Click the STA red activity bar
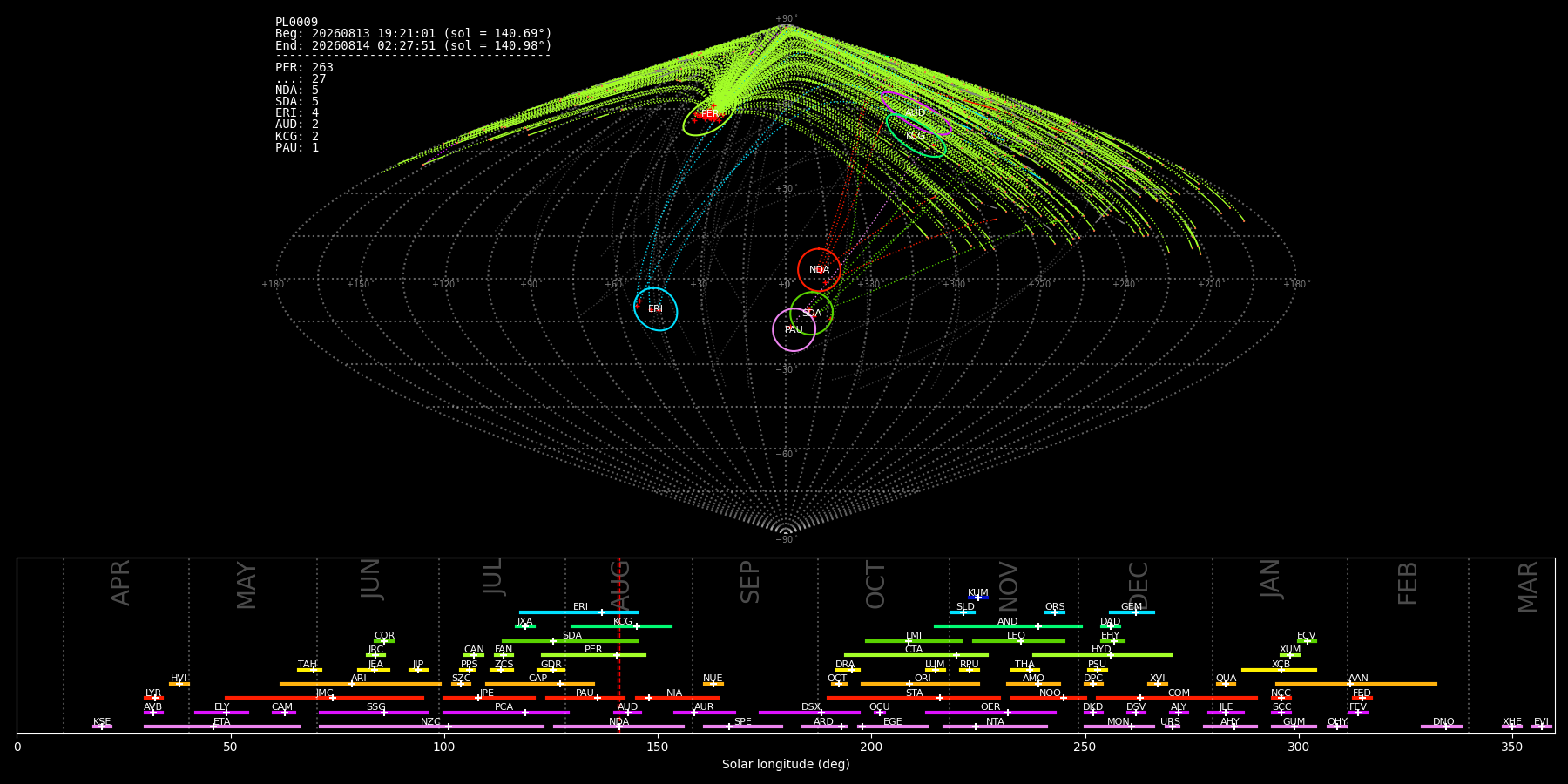Viewport: 1568px width, 784px height. pyautogui.click(x=914, y=698)
